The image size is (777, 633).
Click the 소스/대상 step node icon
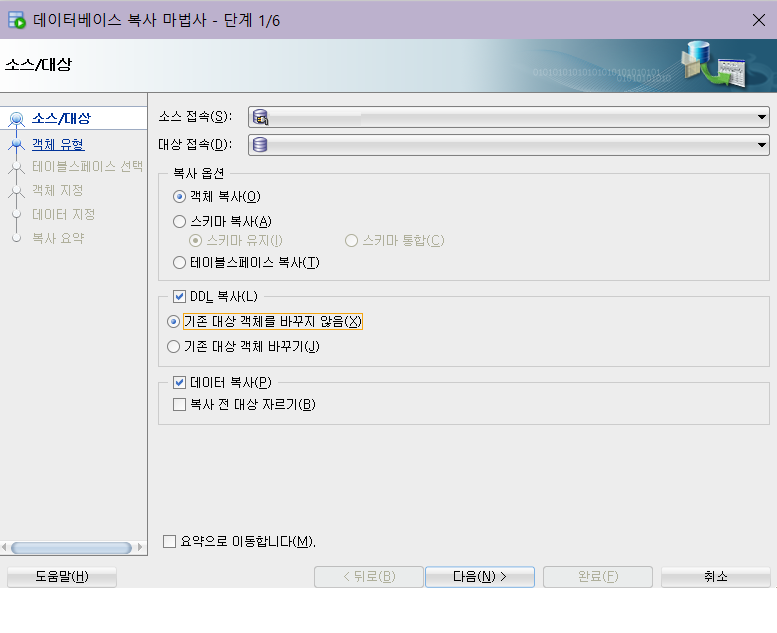click(x=16, y=119)
